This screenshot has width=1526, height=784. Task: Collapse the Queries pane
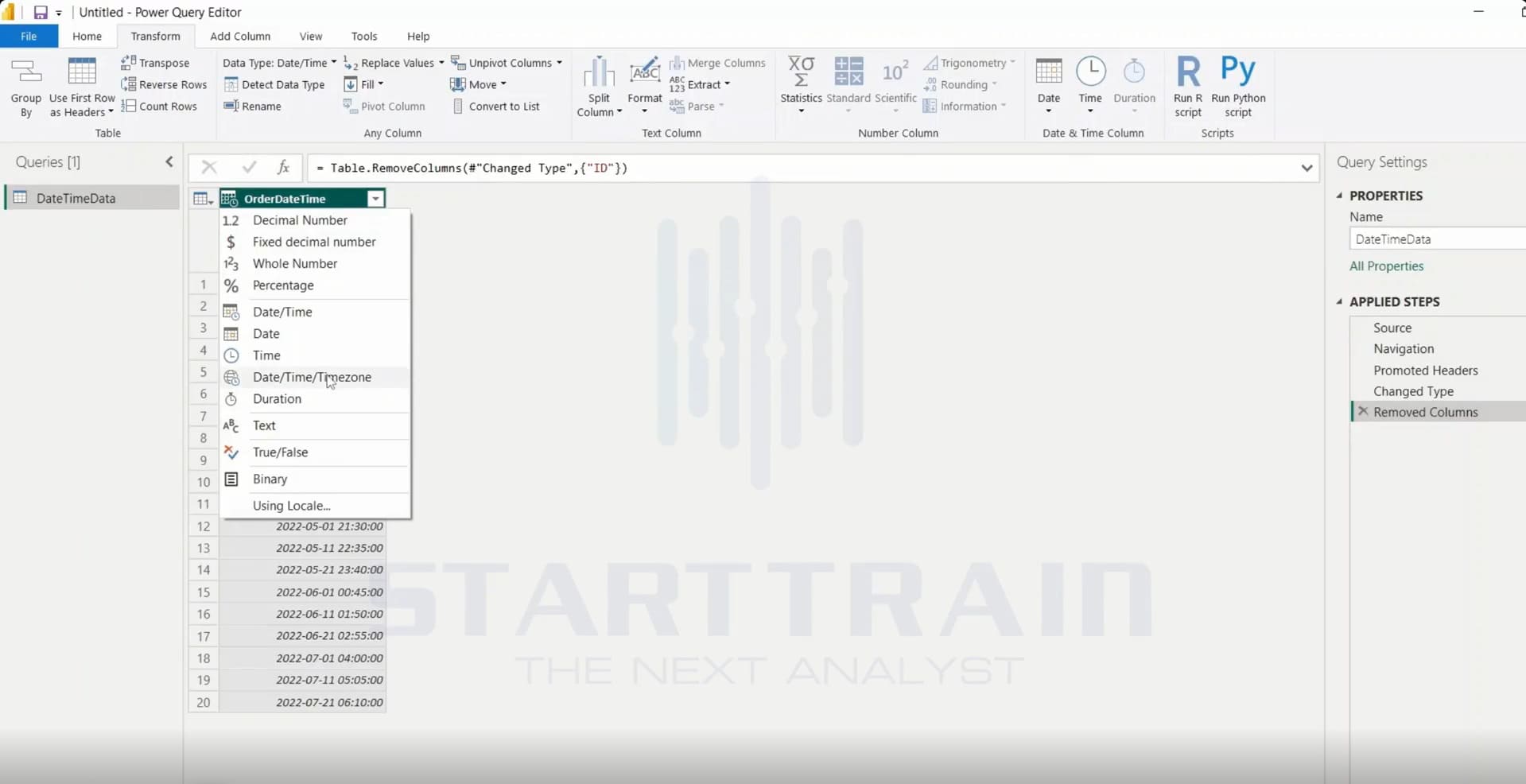click(169, 162)
